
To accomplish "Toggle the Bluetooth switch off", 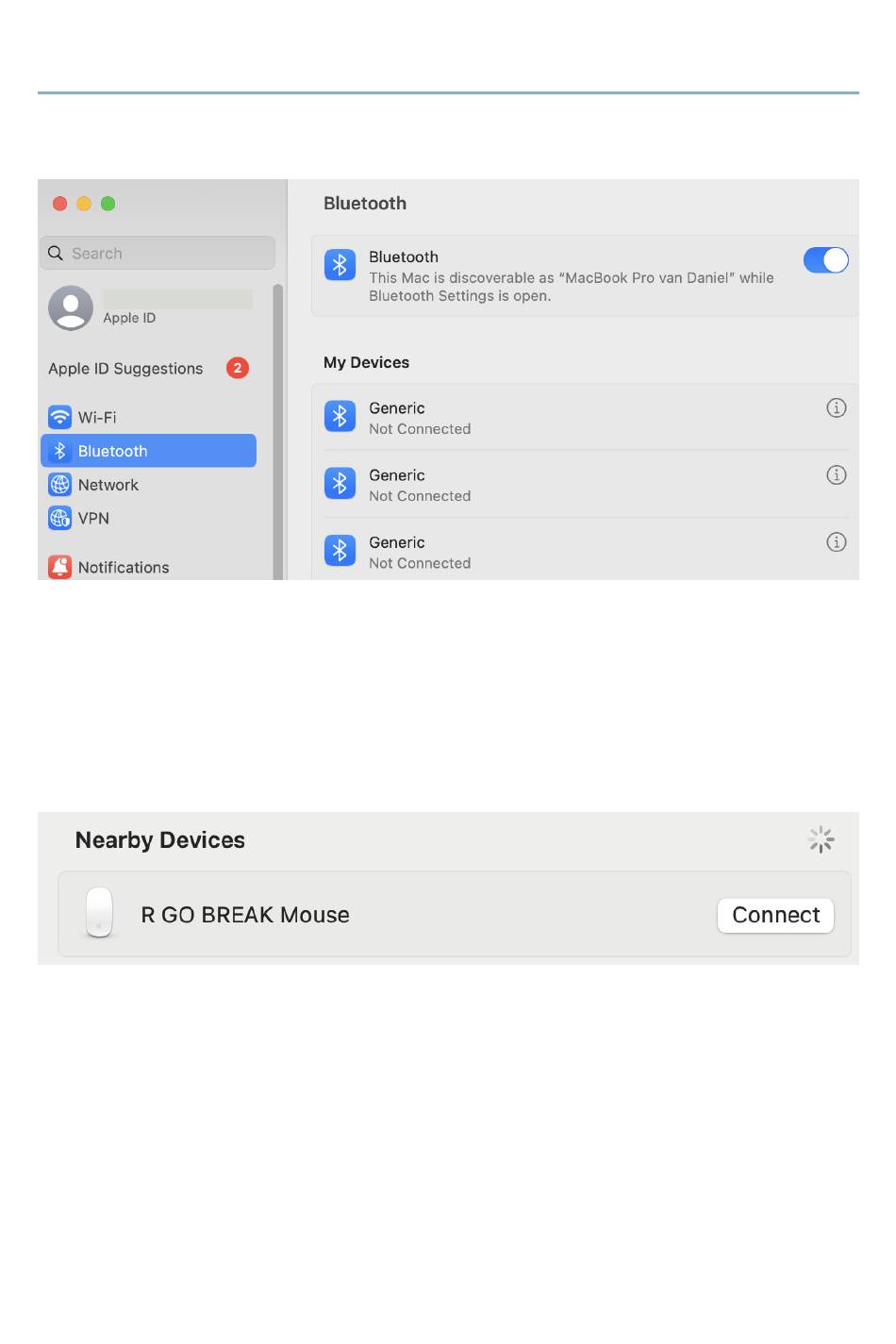I will [825, 260].
